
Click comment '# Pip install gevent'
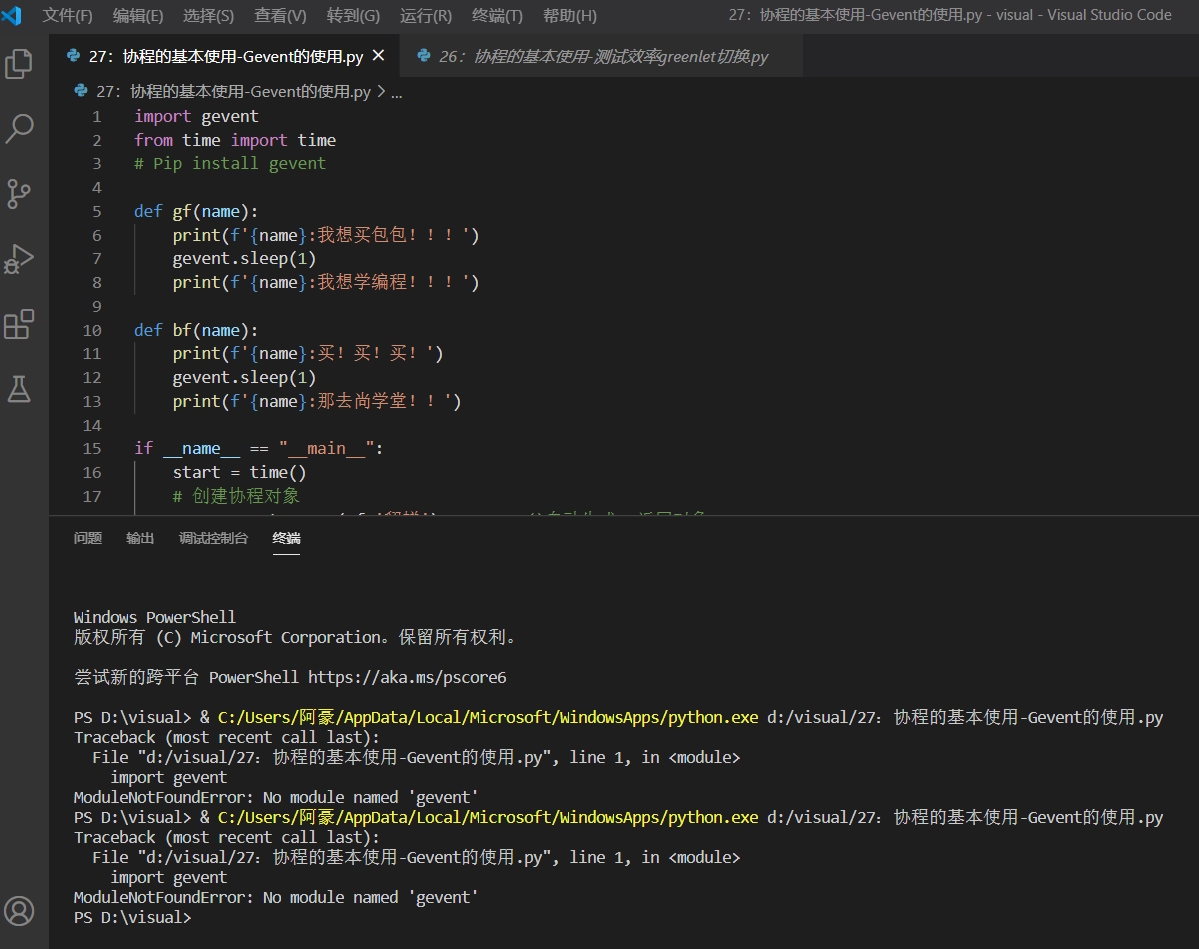tap(230, 164)
